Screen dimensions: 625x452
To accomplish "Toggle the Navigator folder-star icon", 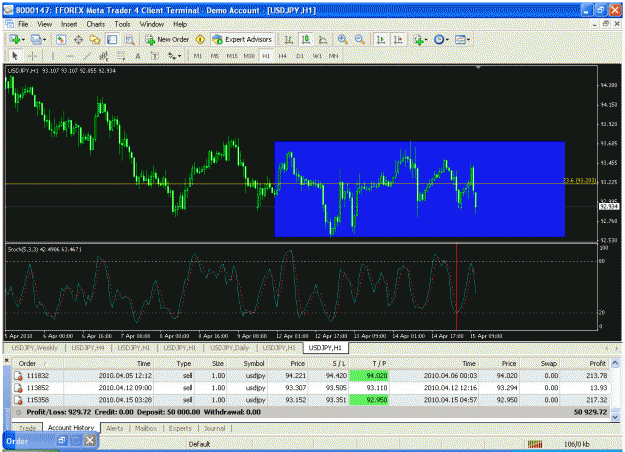I will click(x=95, y=39).
